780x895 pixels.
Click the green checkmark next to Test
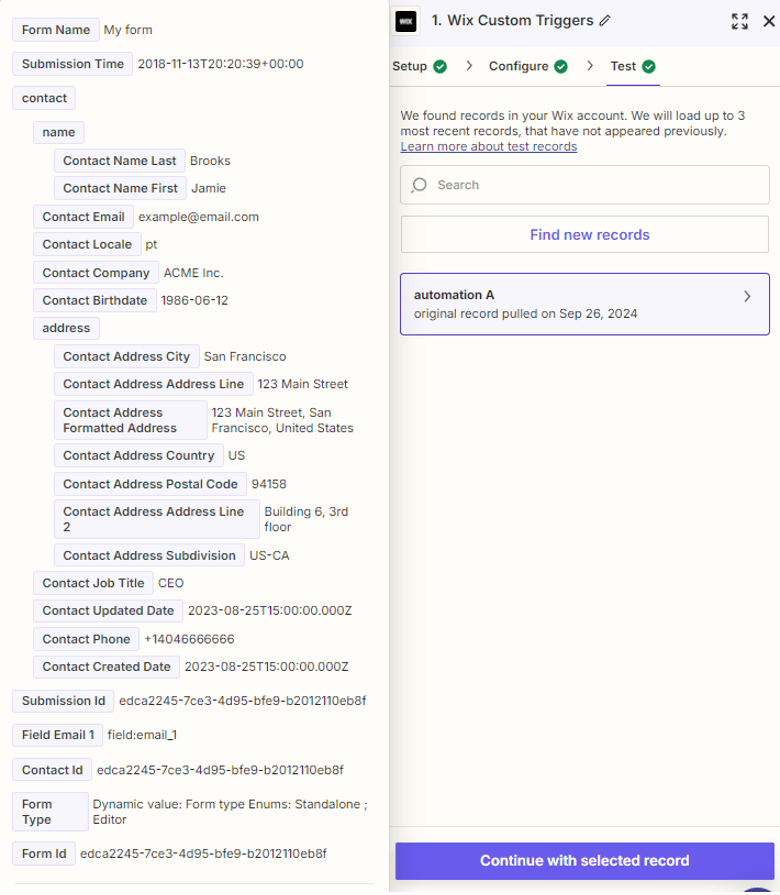click(649, 67)
